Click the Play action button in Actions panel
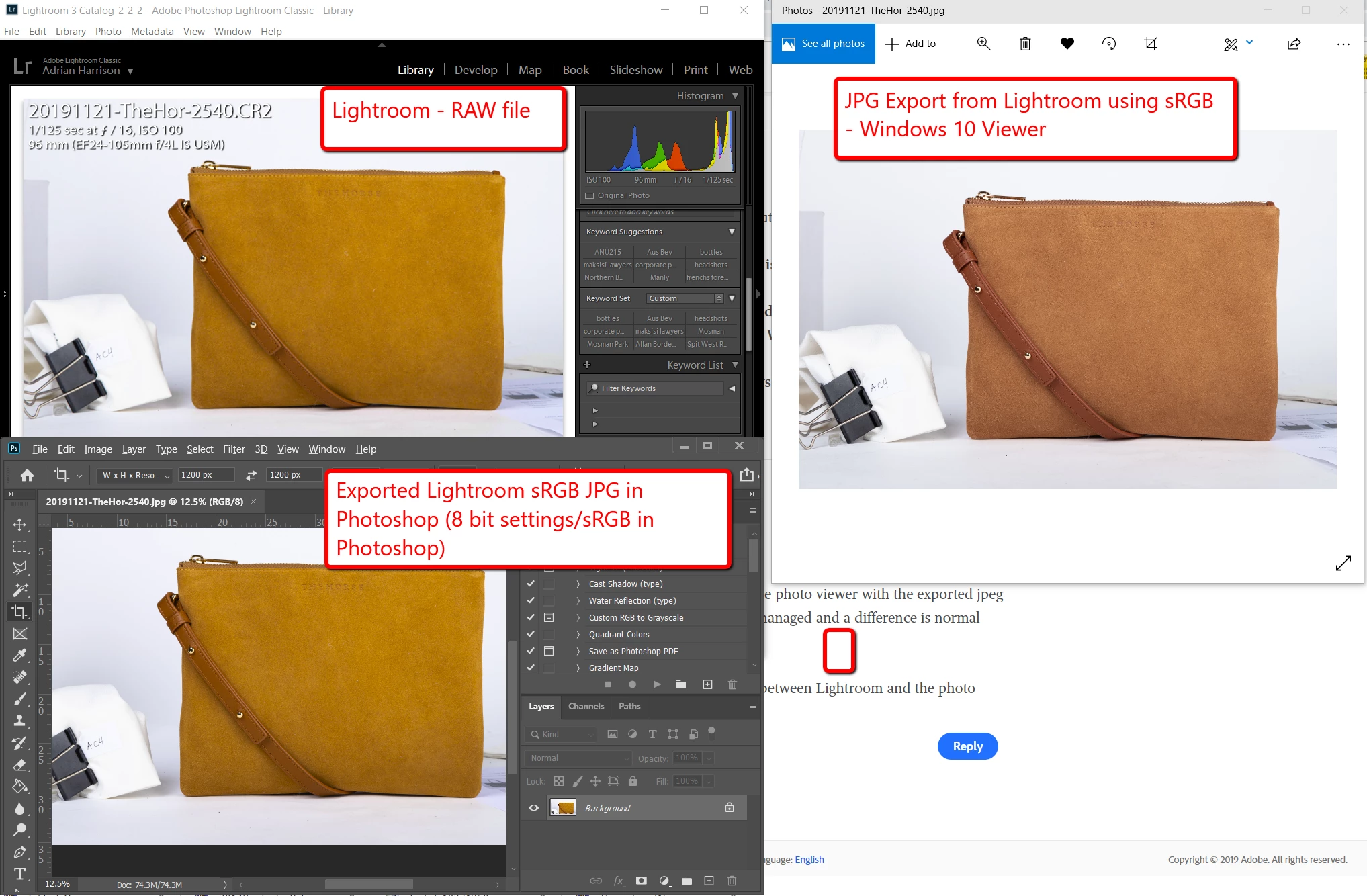1367x896 pixels. 656,684
